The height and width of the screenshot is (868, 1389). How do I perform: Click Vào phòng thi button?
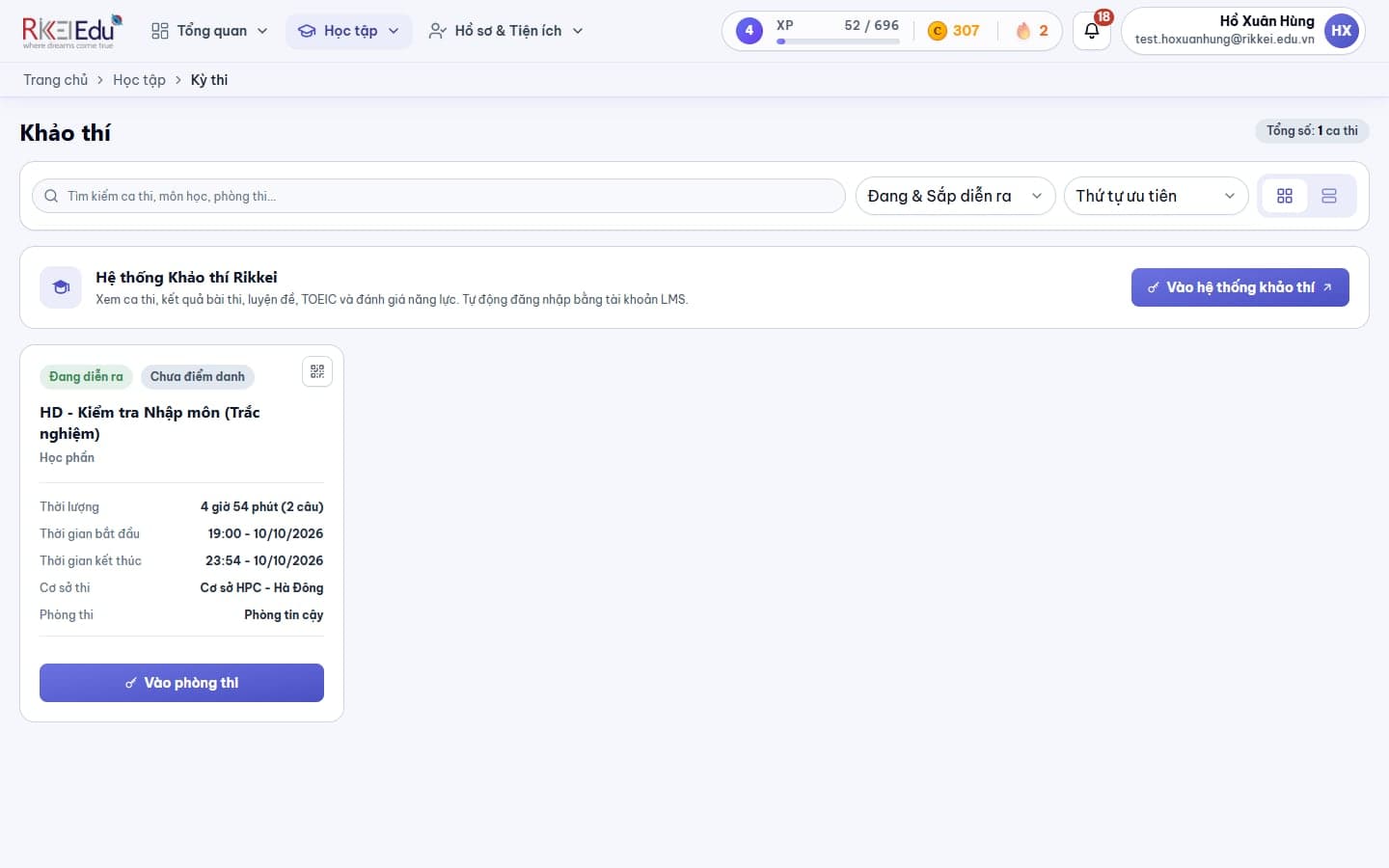pyautogui.click(x=181, y=683)
